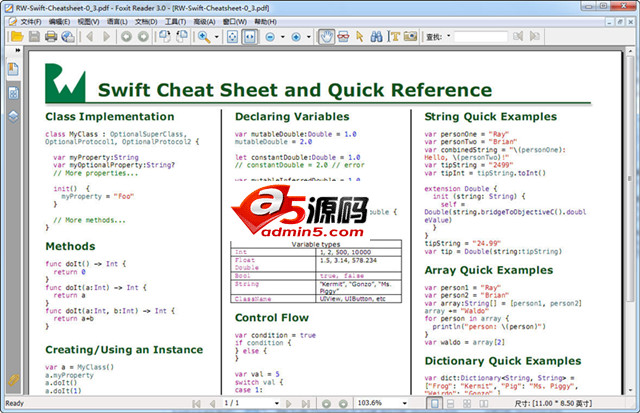Click the Find Previous button beside search box
Screen dimensions: 640x413
coord(518,36)
